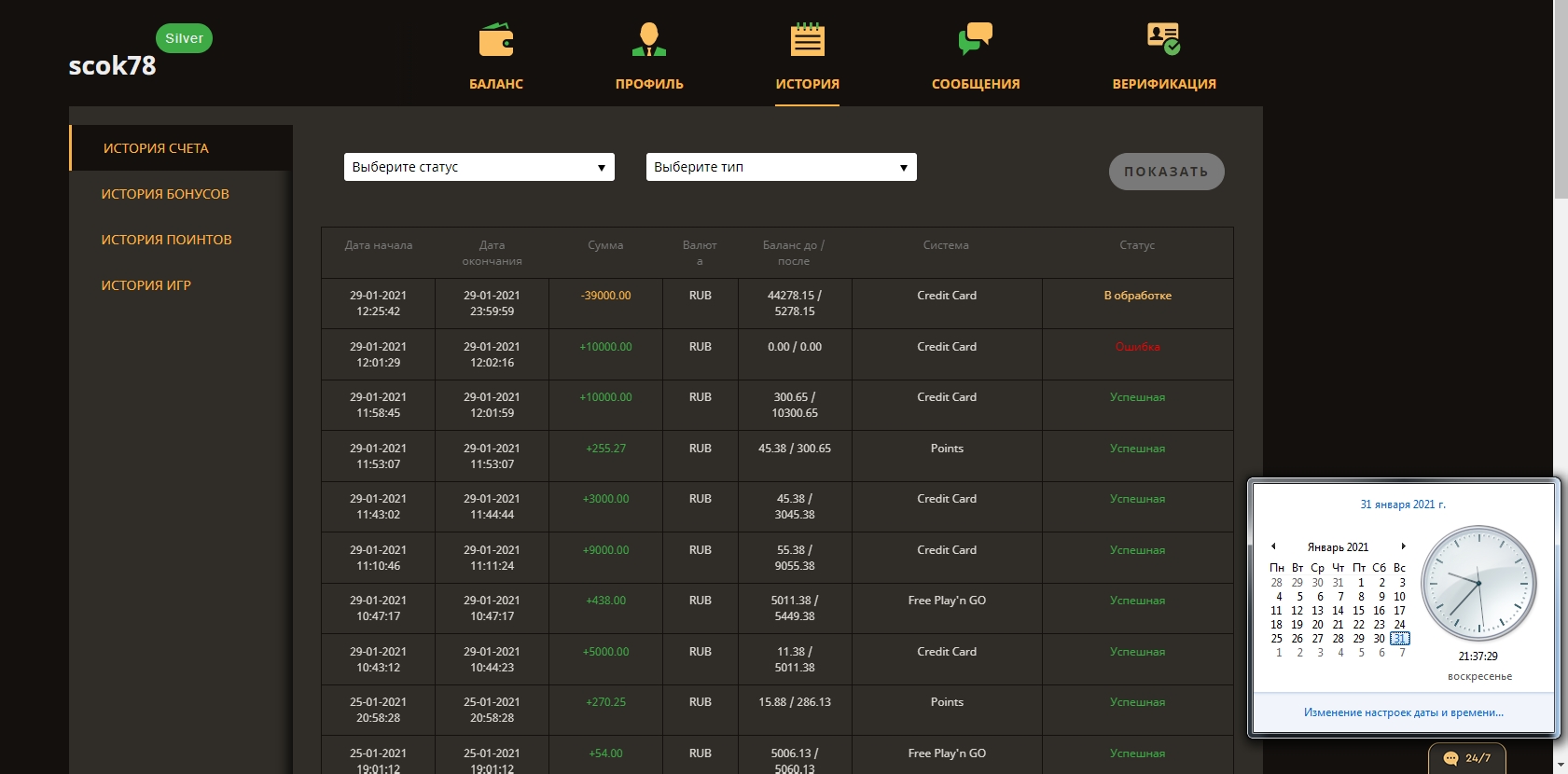Click the Дата начала column header
The image size is (1568, 774).
coord(379,245)
